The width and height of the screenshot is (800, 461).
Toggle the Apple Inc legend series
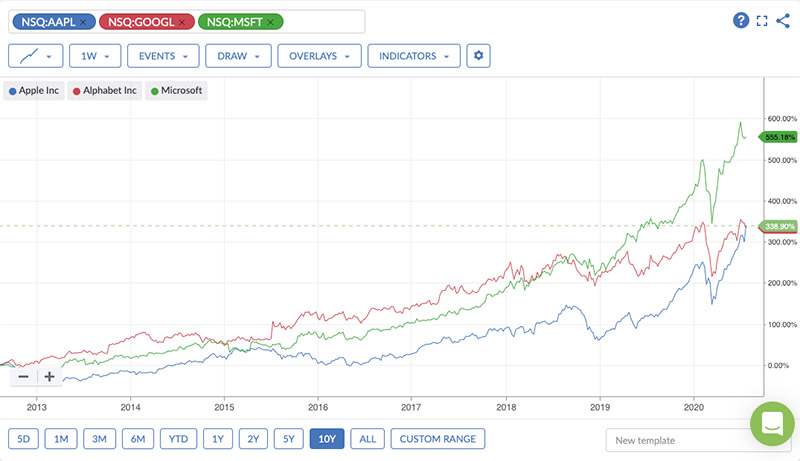(x=34, y=91)
